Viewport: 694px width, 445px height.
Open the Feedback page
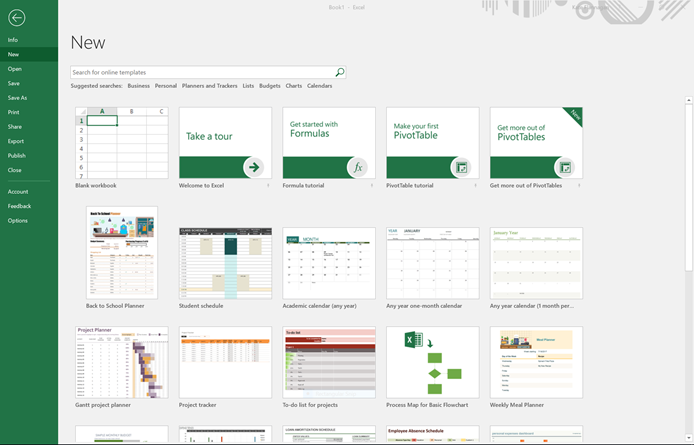point(29,206)
